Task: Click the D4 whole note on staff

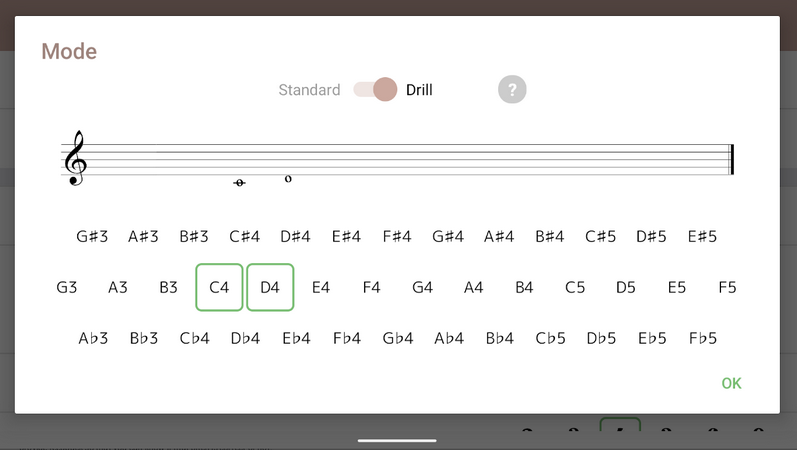Action: [288, 178]
